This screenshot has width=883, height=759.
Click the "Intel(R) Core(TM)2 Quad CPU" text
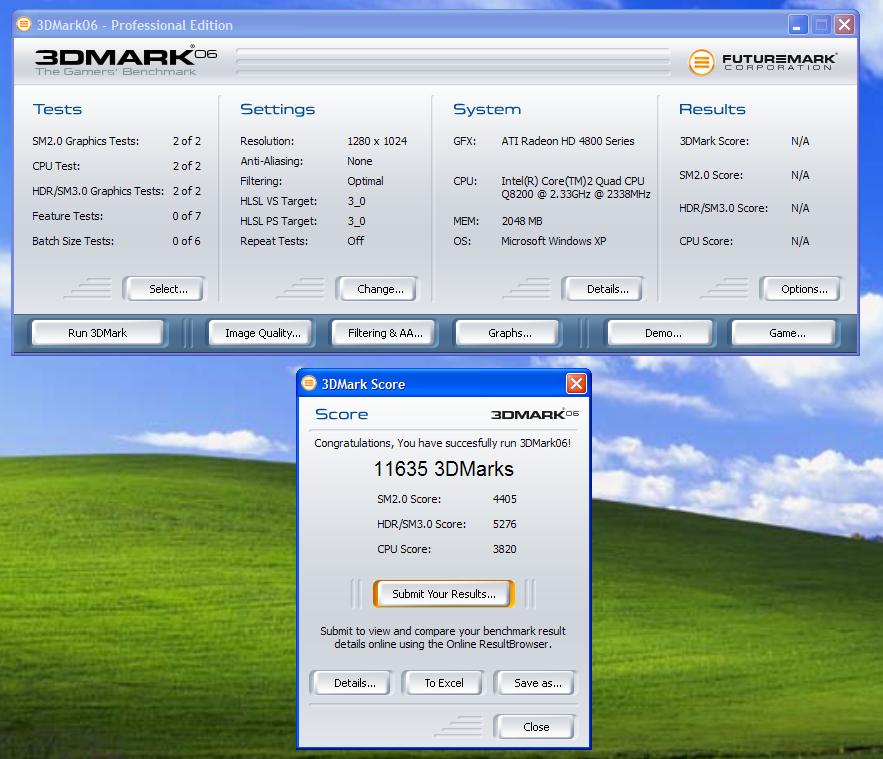[x=573, y=181]
